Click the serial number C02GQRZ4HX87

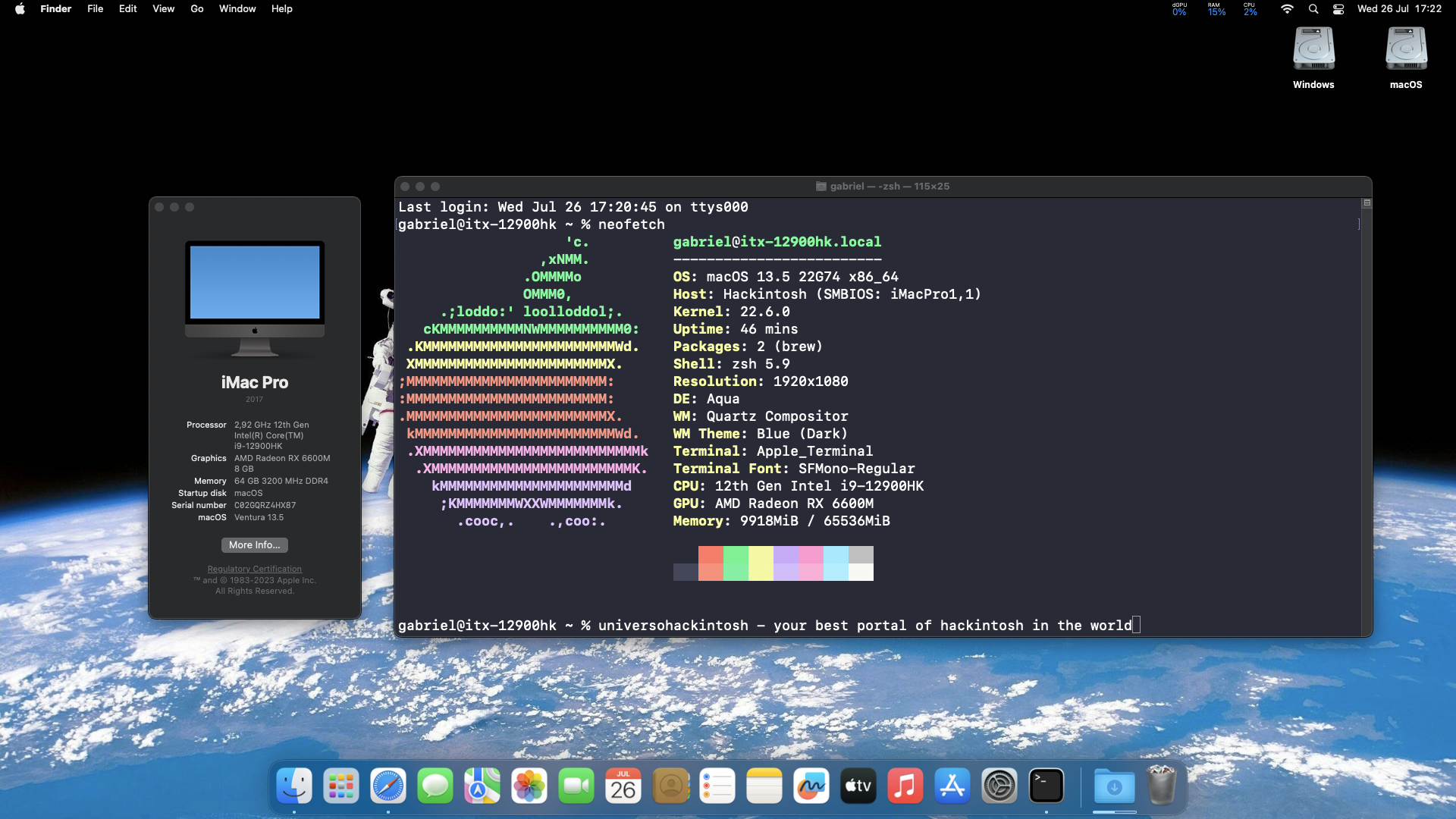265,506
